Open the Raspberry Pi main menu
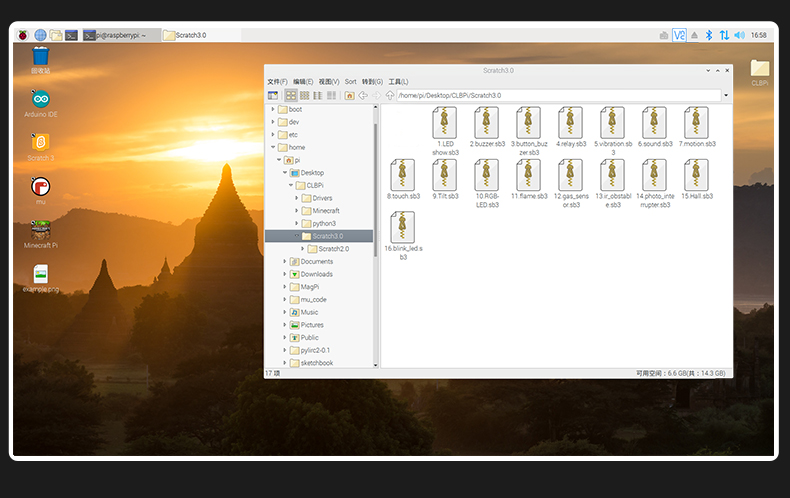This screenshot has width=790, height=498. pyautogui.click(x=22, y=35)
